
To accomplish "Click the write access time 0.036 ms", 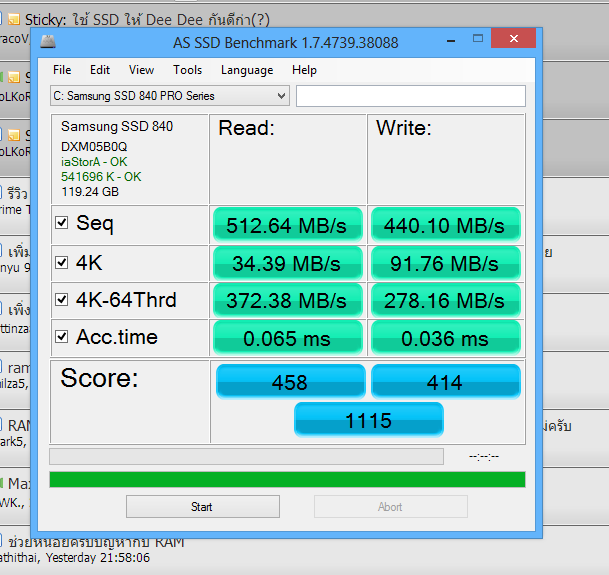I will tap(445, 338).
